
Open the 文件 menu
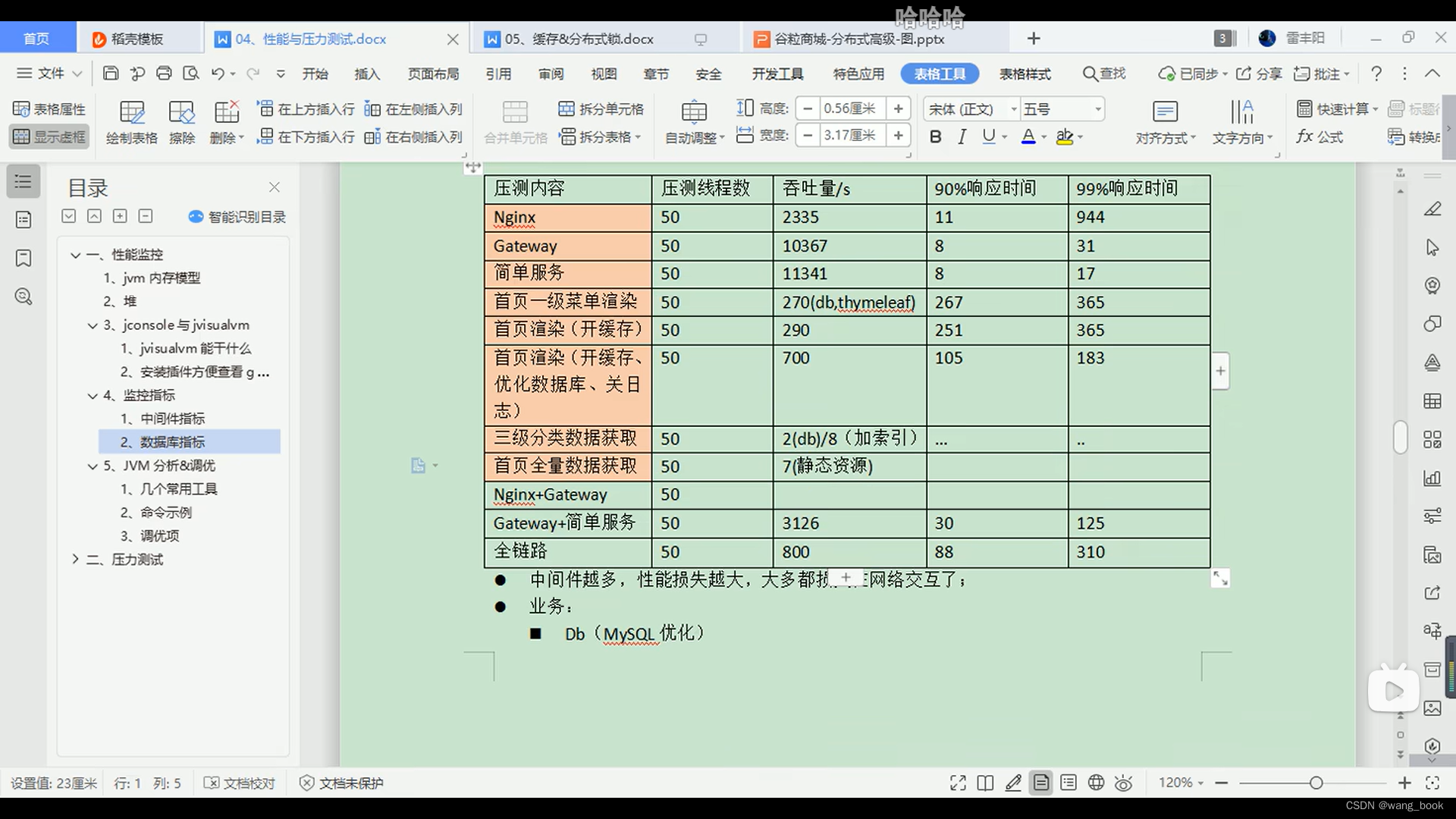[x=49, y=74]
